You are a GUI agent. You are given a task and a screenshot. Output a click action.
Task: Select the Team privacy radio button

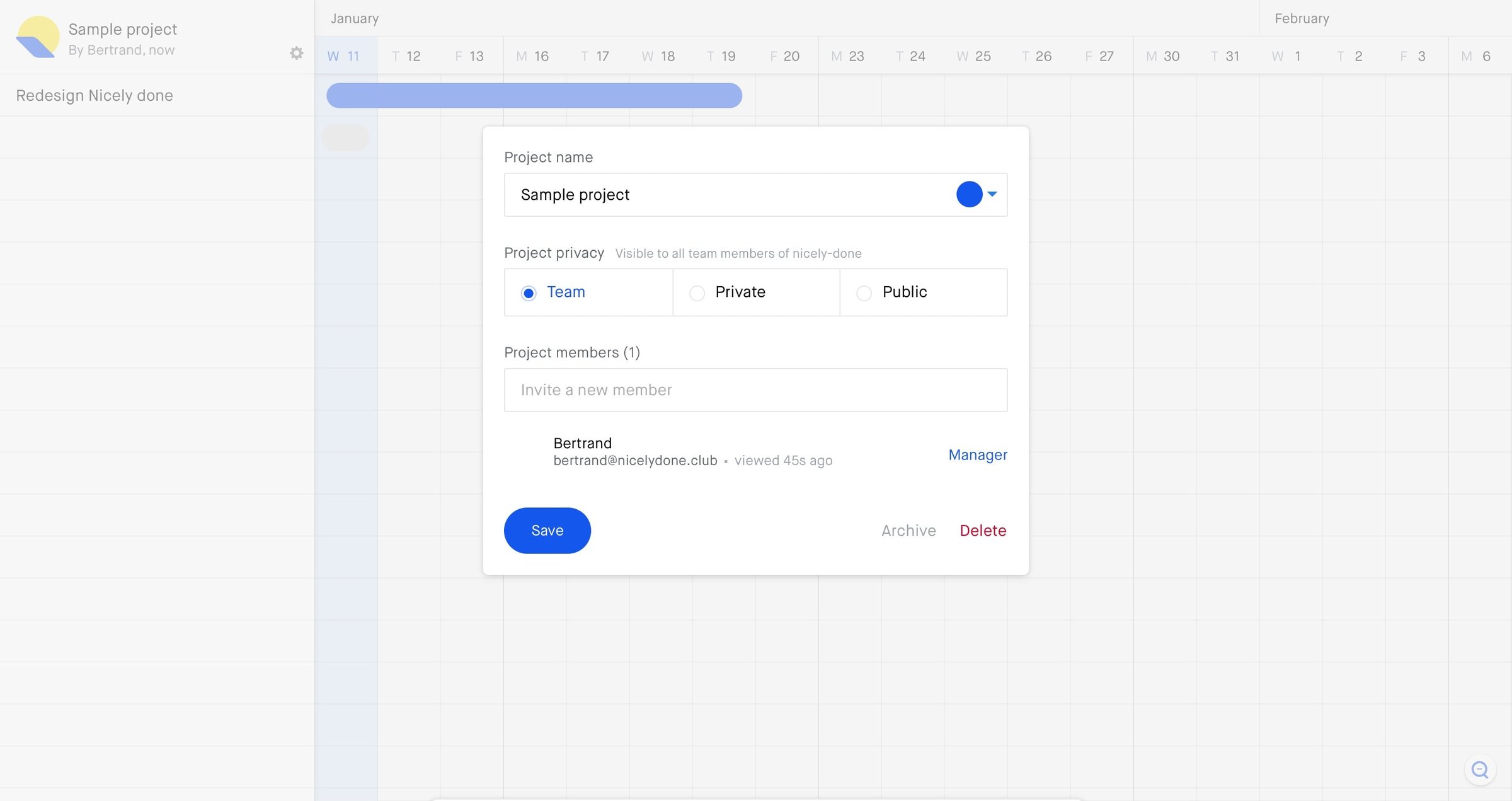529,293
